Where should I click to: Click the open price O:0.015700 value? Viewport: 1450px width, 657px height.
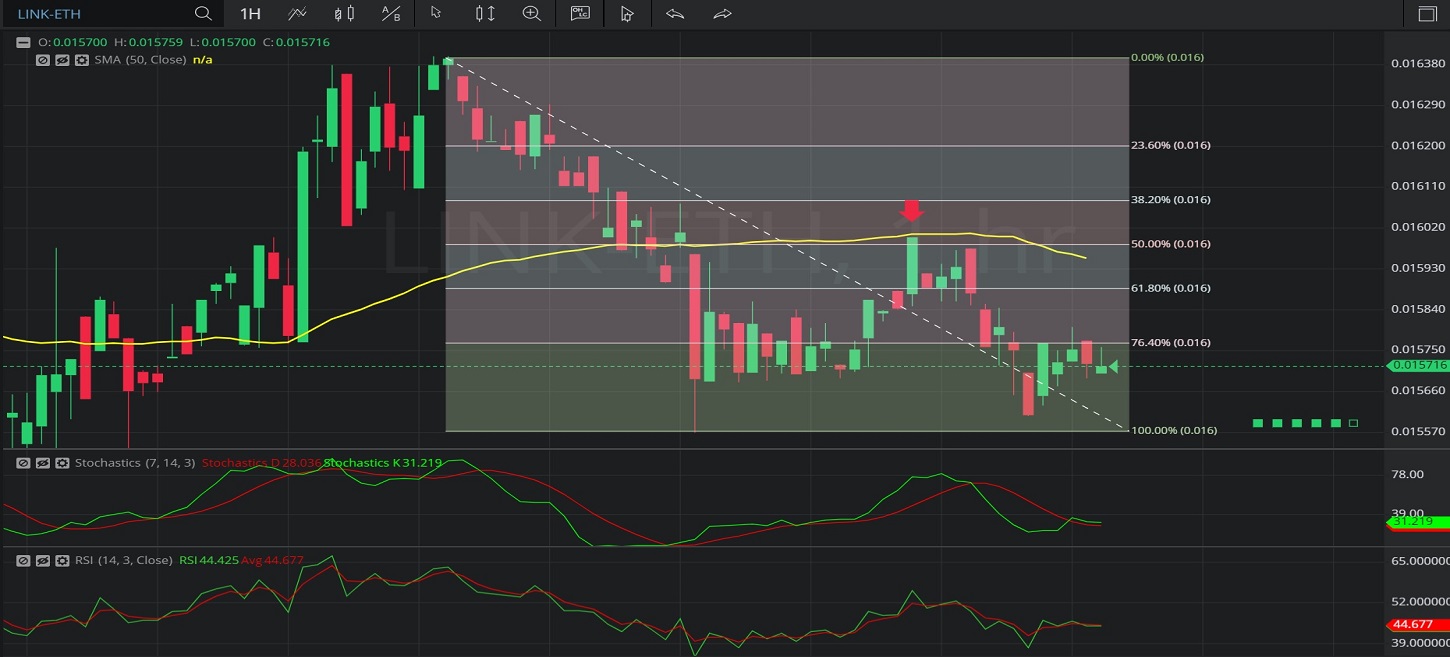[73, 43]
